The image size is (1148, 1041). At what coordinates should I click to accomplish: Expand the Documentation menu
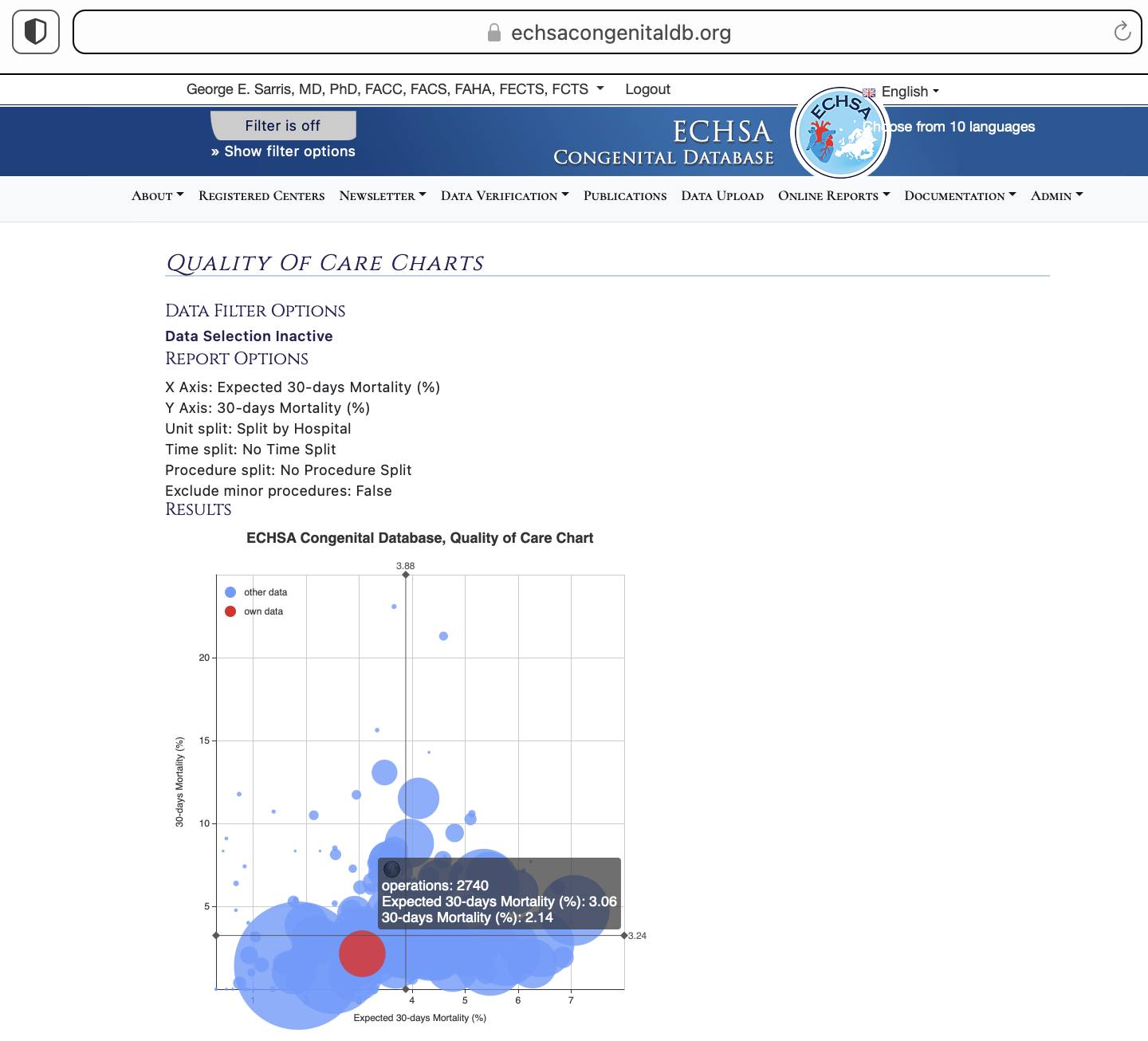point(960,196)
